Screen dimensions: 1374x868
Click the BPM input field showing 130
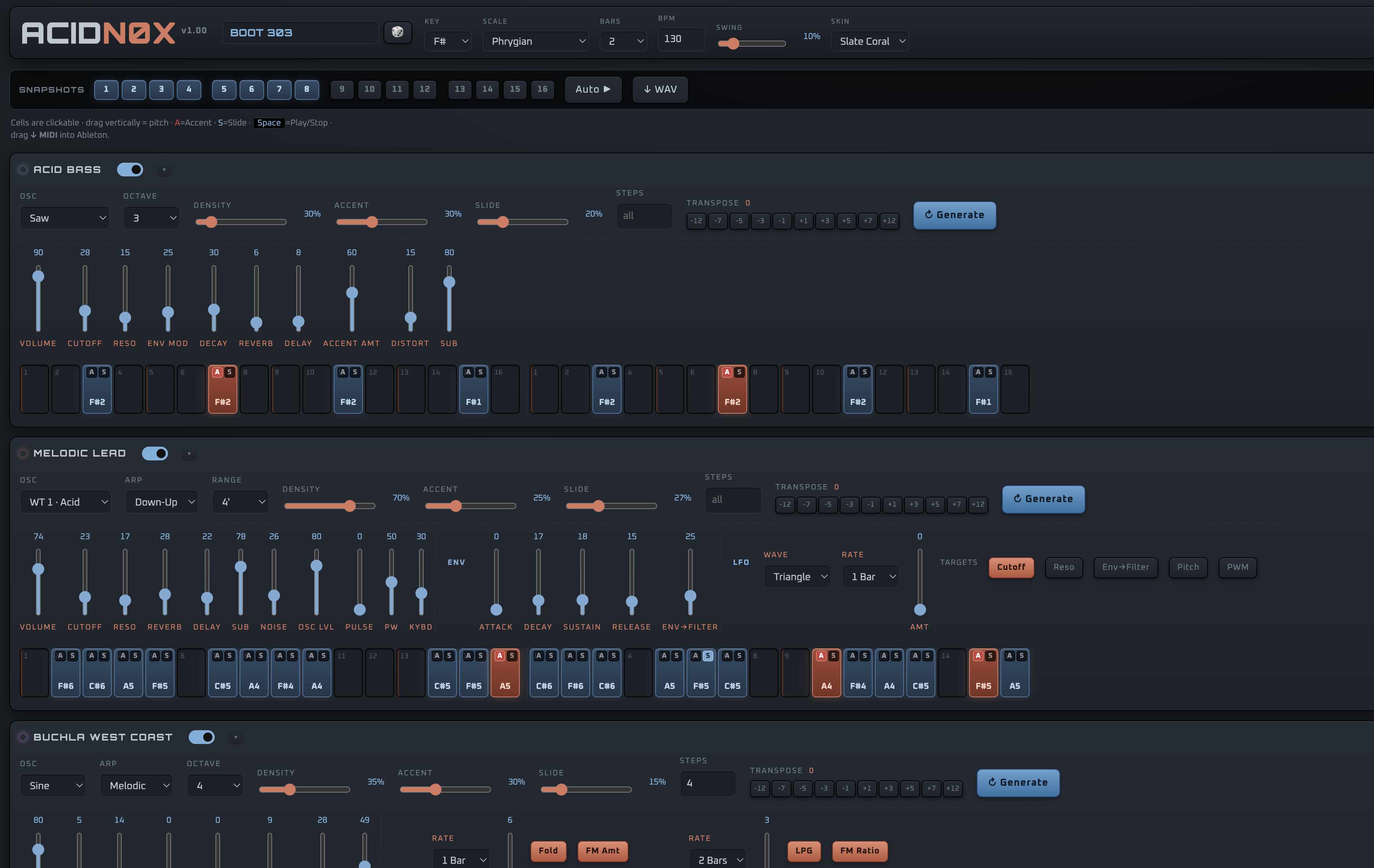point(681,39)
